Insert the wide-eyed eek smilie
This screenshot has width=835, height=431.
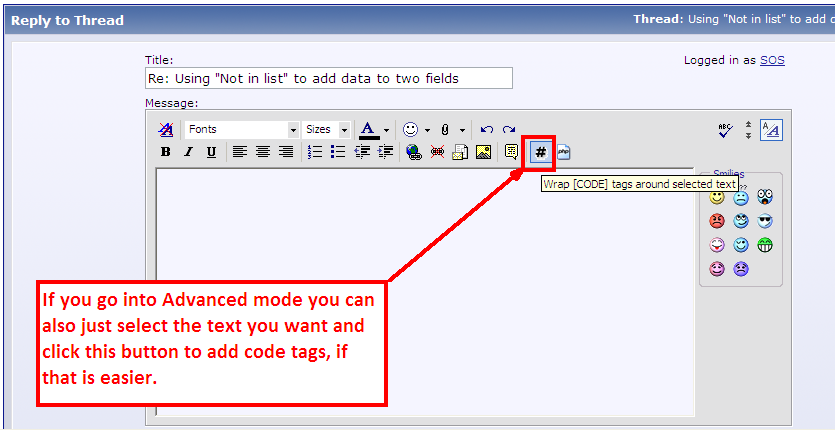pyautogui.click(x=765, y=197)
